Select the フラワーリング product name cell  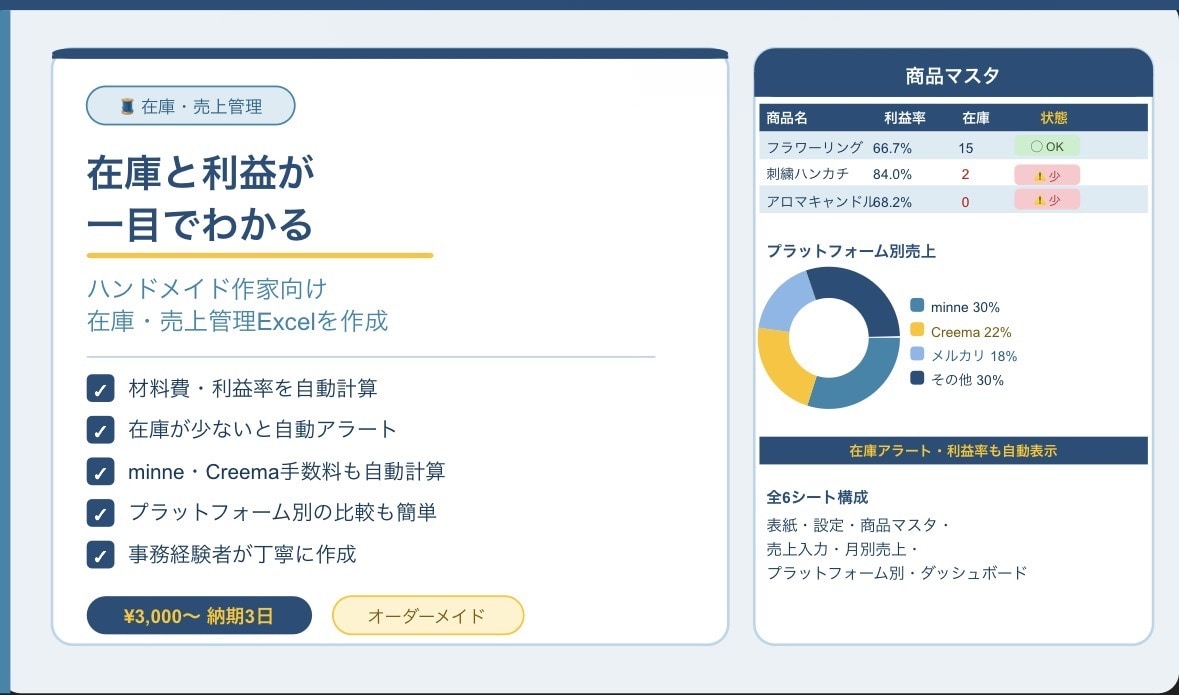click(x=814, y=147)
